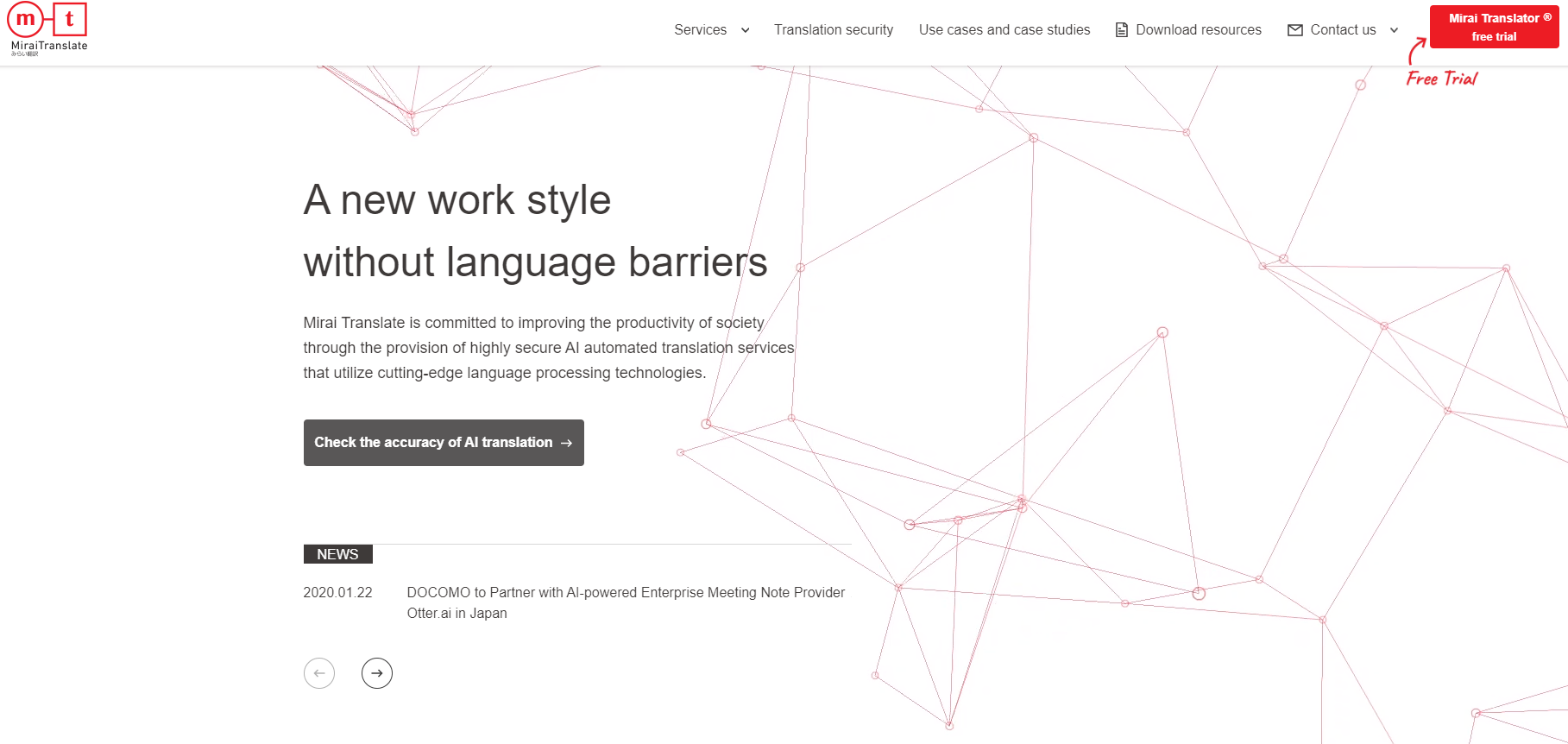
Task: Expand the Services chevron
Action: [745, 30]
